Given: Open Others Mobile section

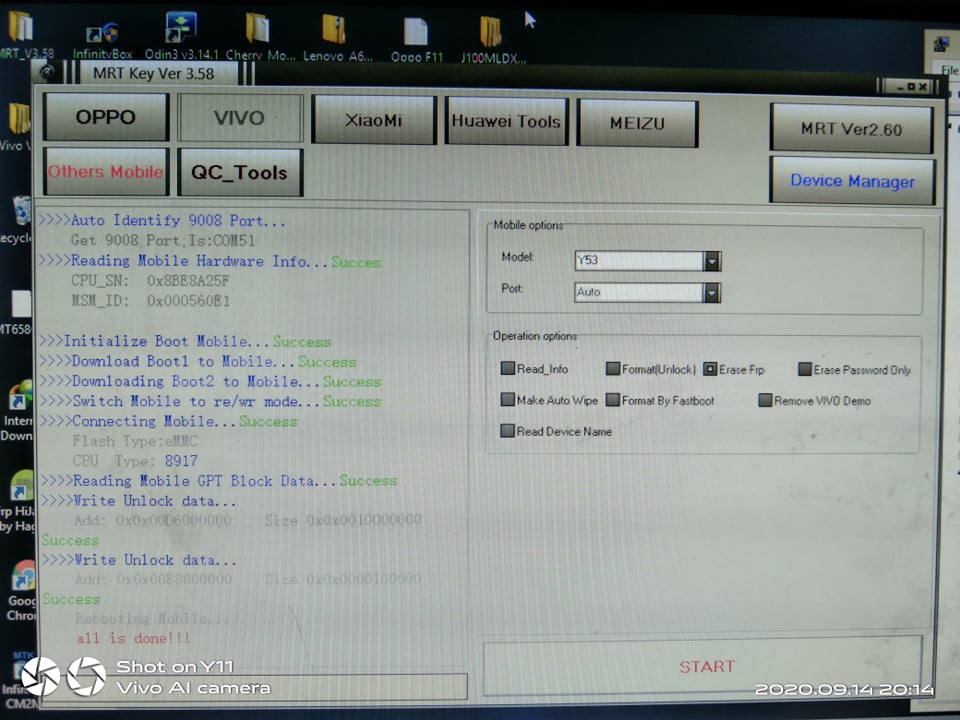Looking at the screenshot, I should [x=106, y=172].
